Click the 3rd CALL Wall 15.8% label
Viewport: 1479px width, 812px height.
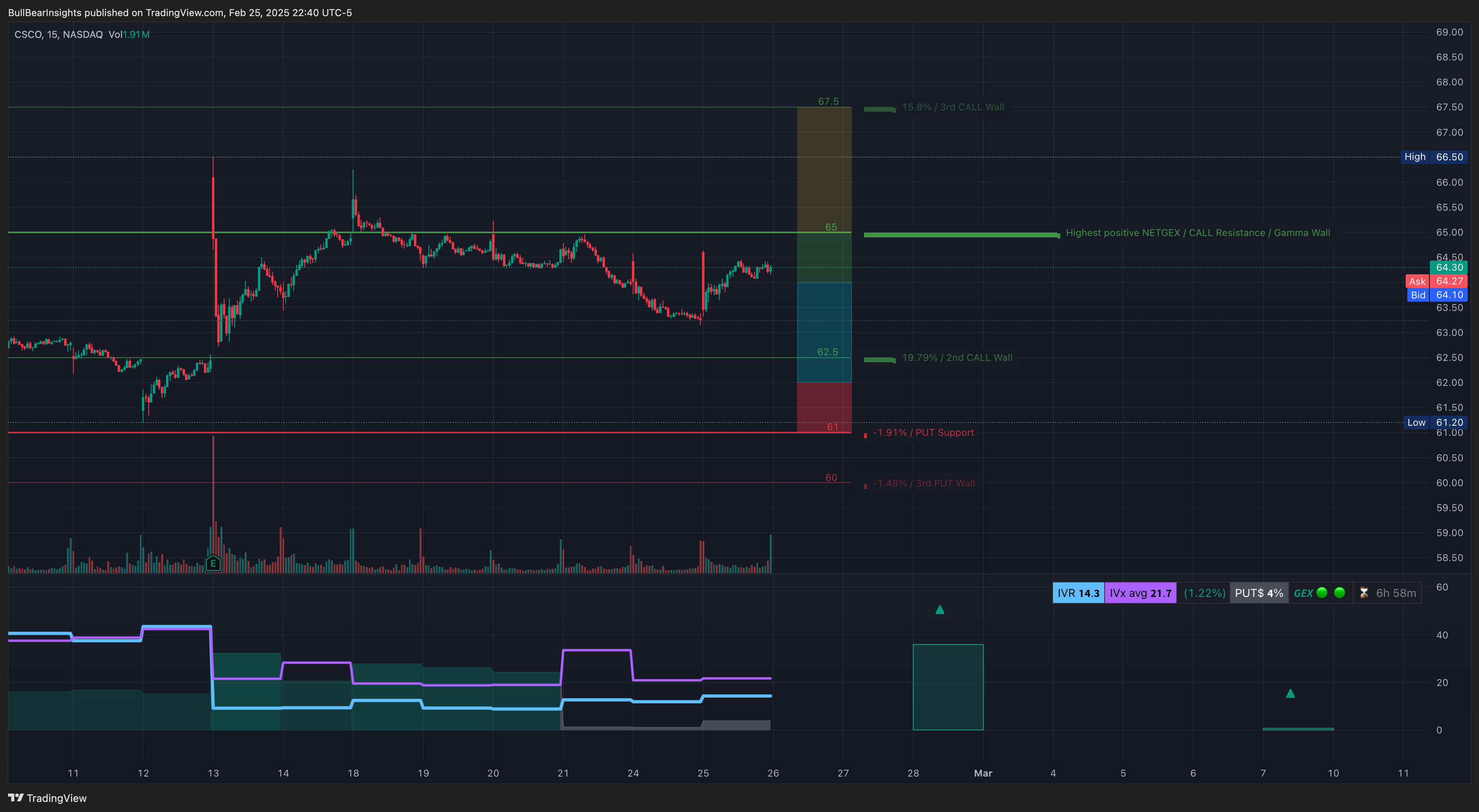(x=953, y=107)
